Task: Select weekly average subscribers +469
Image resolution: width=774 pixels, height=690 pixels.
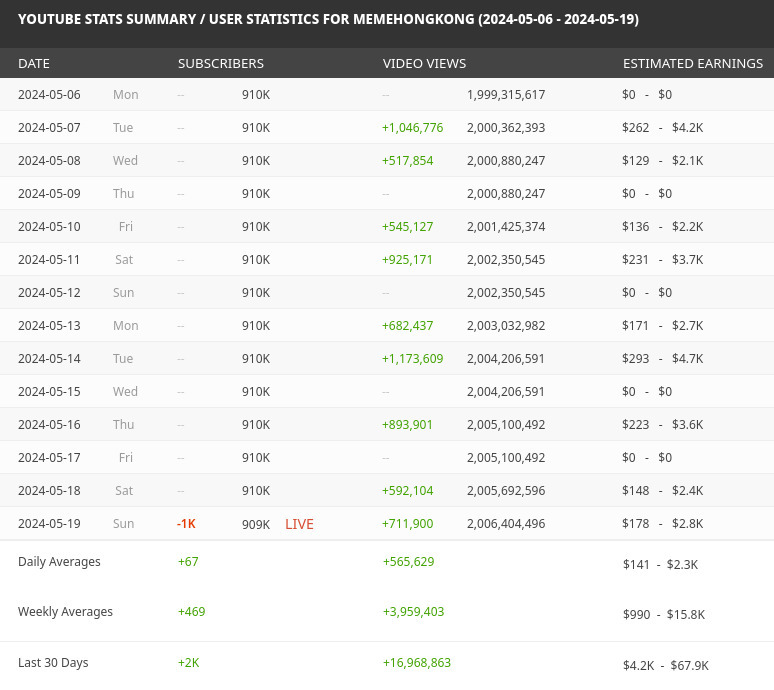Action: (192, 612)
